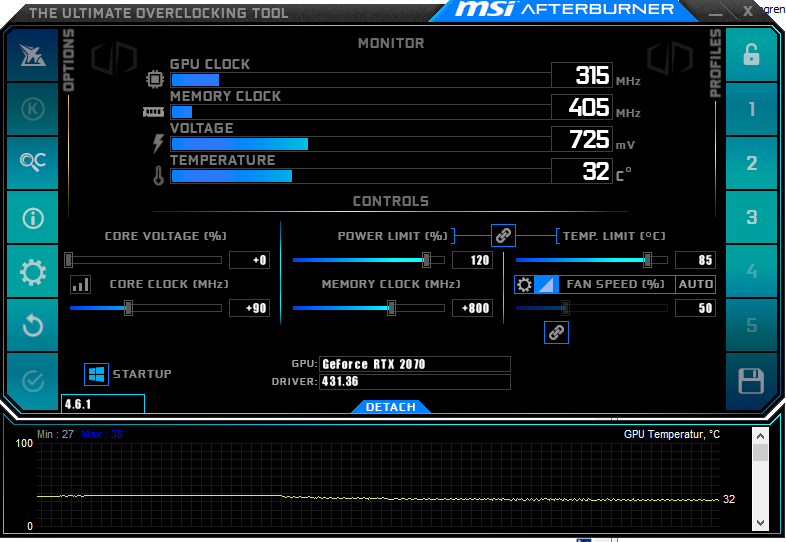Toggle Windows STARTUP apply button
This screenshot has width=786, height=542.
tap(96, 374)
